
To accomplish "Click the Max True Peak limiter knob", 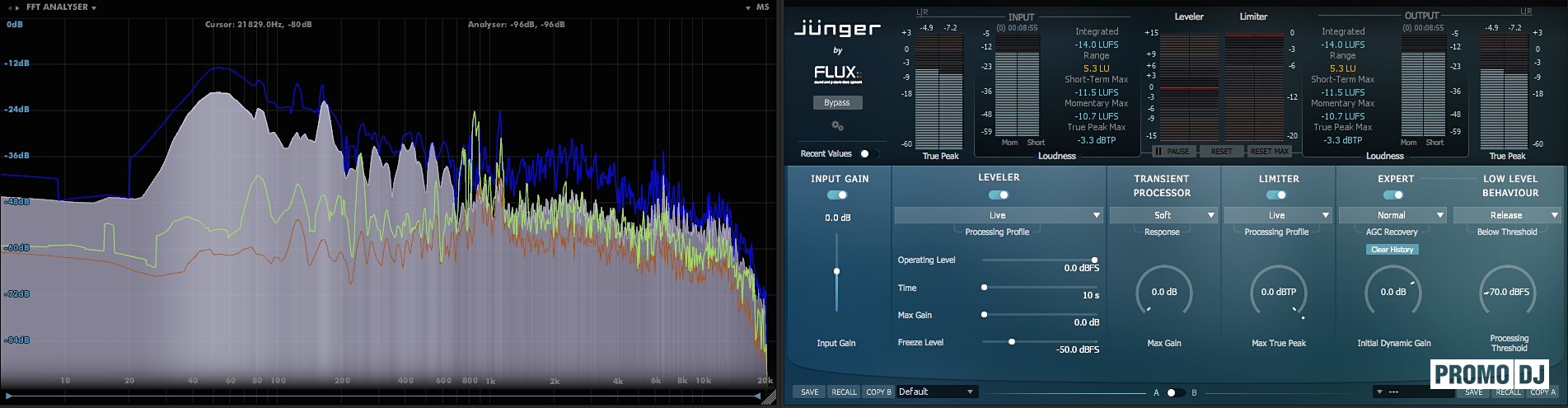I will point(1278,292).
